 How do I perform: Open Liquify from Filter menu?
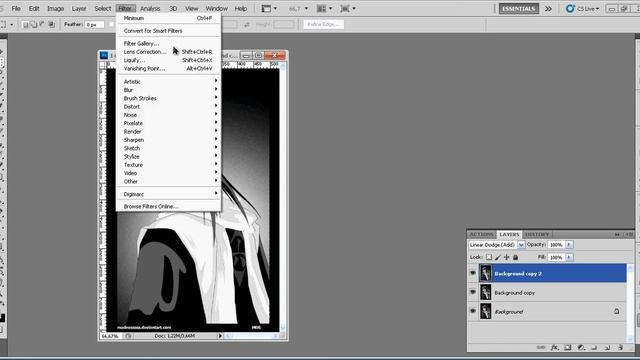coord(169,60)
